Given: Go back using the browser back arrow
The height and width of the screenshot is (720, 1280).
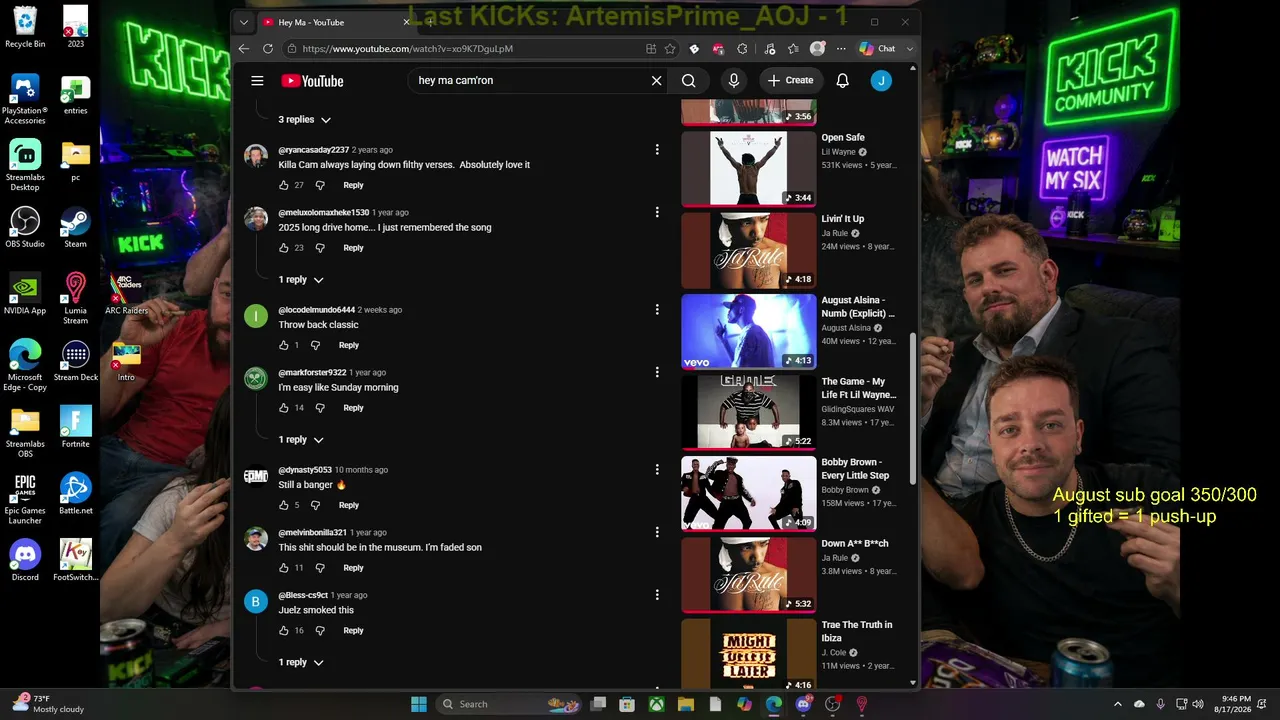Looking at the screenshot, I should [x=244, y=48].
